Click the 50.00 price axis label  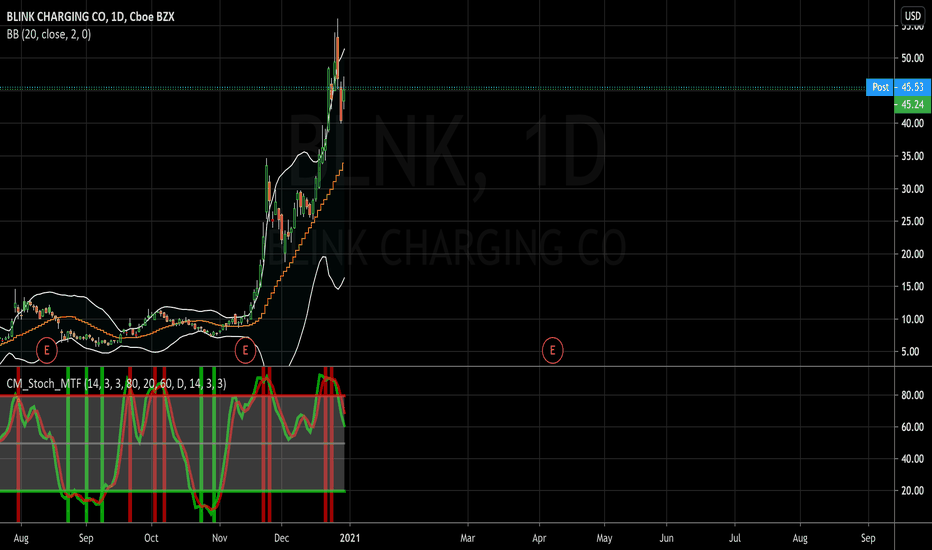point(912,58)
